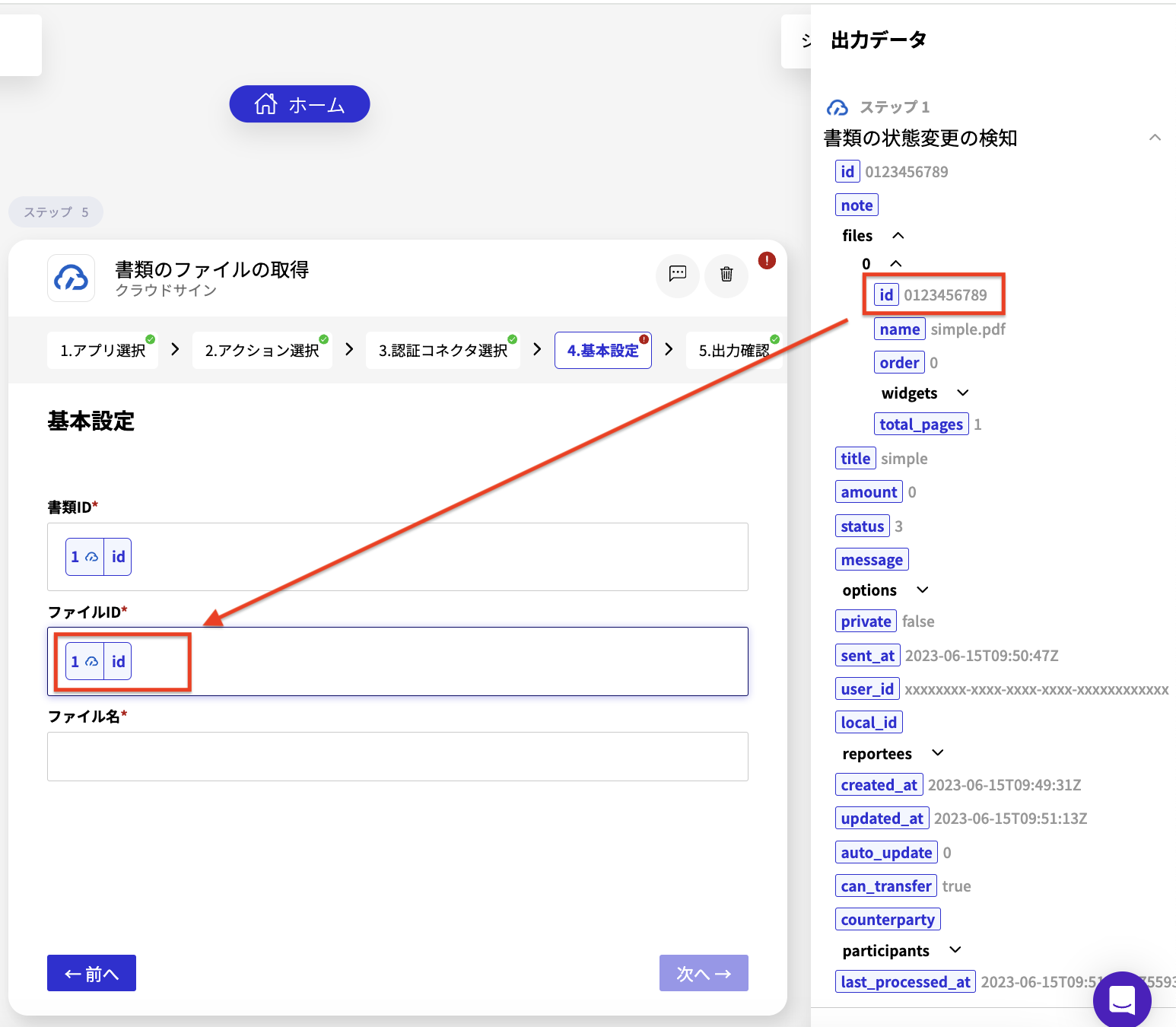This screenshot has height=1027, width=1176.
Task: Select the title output tag
Action: (856, 459)
